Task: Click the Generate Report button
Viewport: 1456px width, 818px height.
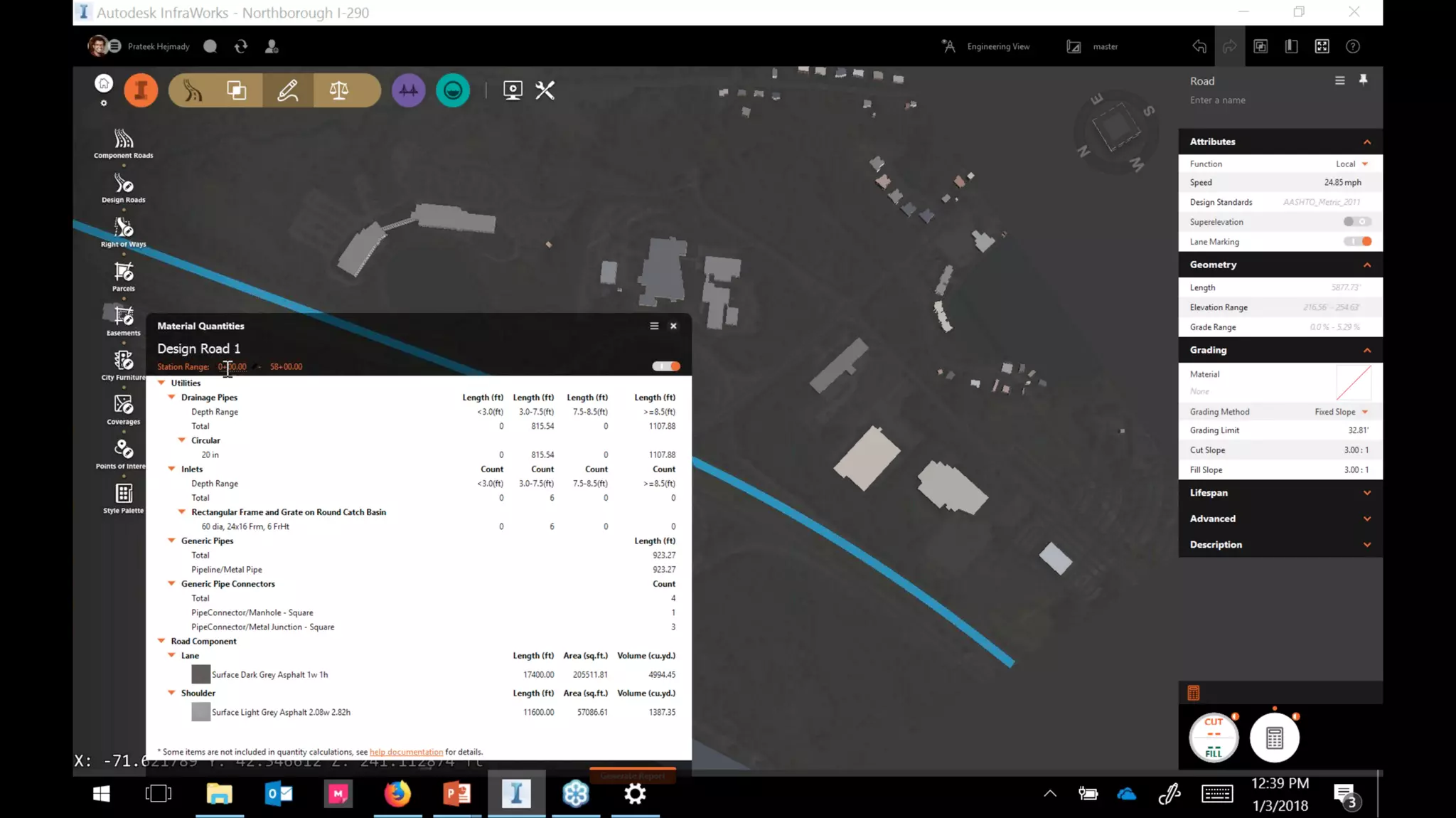Action: [632, 776]
